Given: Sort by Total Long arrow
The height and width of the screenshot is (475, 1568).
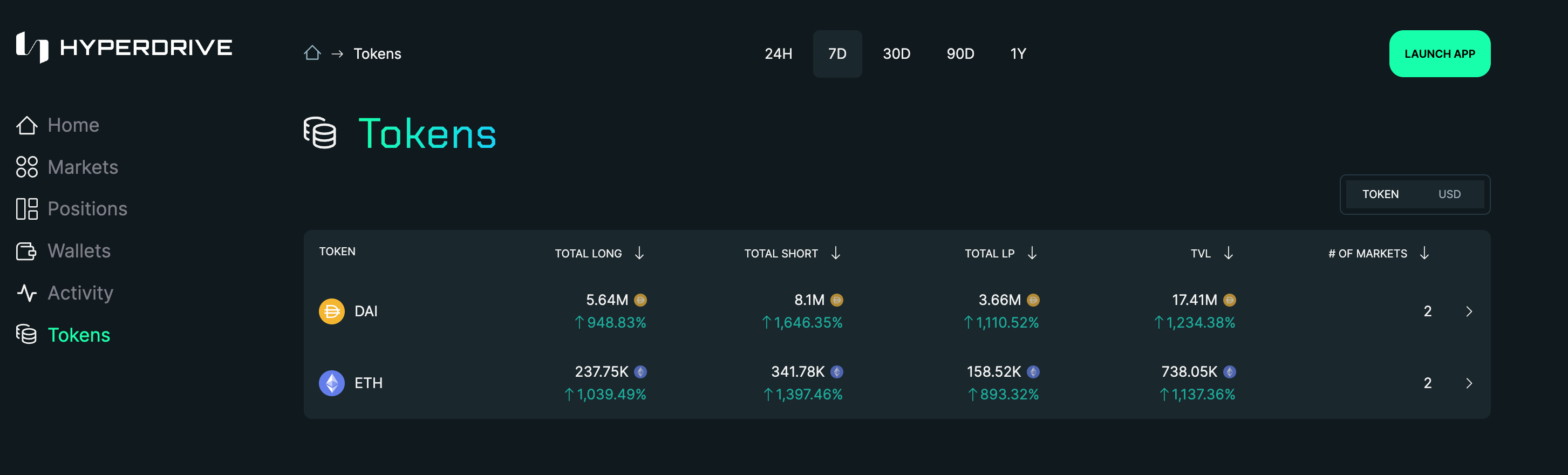Looking at the screenshot, I should tap(639, 253).
